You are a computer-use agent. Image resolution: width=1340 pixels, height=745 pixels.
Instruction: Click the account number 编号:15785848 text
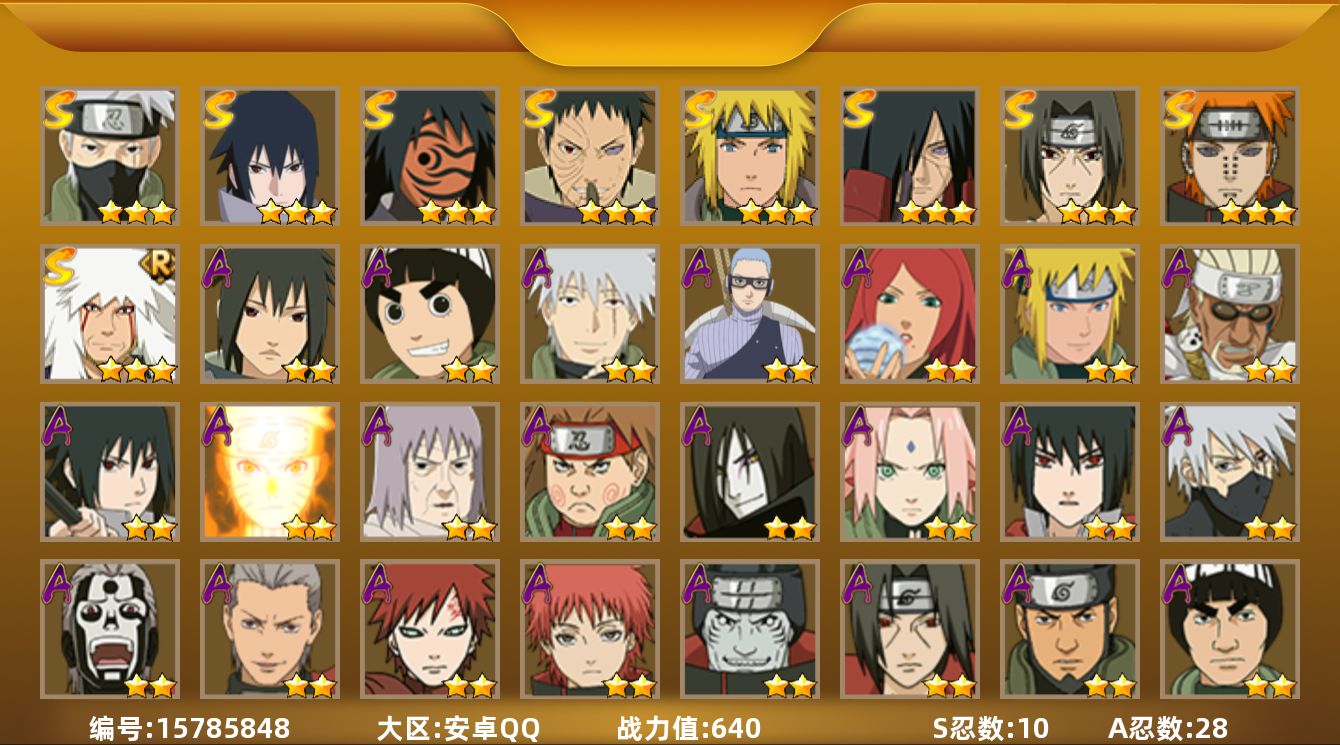190,728
